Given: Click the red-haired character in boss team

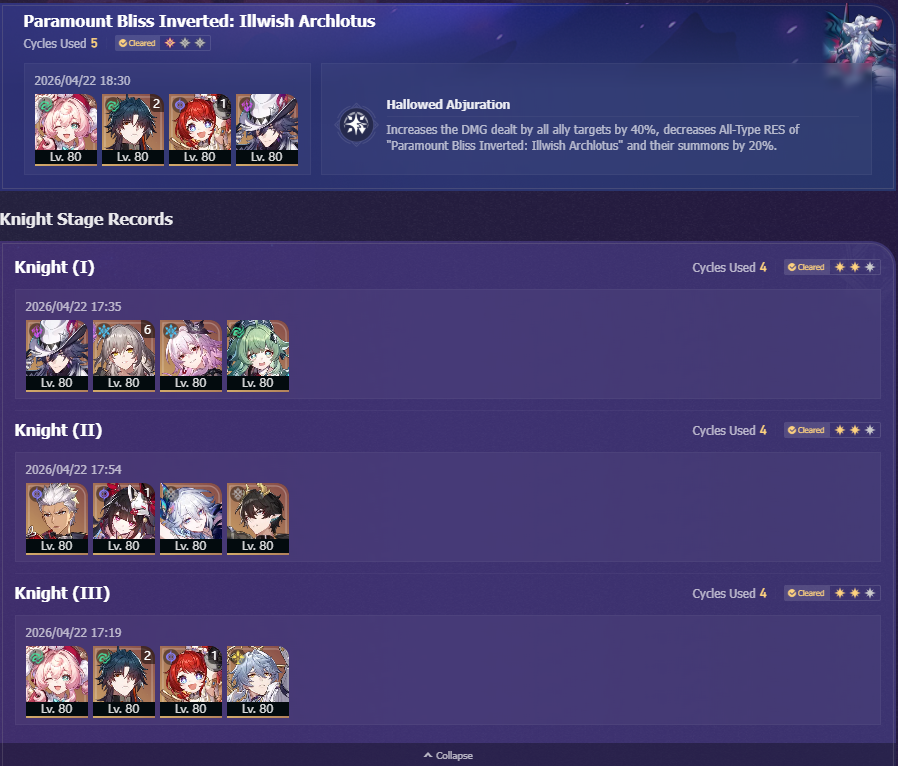Looking at the screenshot, I should 200,130.
